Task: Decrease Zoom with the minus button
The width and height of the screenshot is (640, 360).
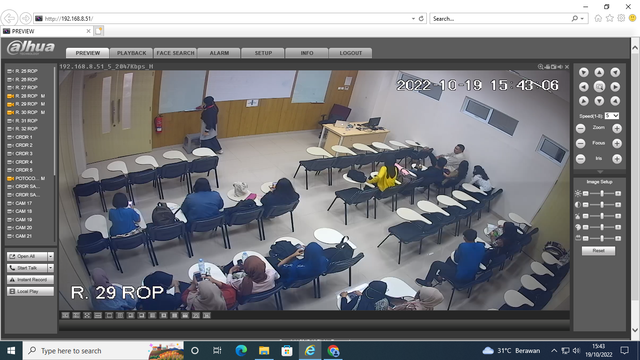Action: (580, 129)
